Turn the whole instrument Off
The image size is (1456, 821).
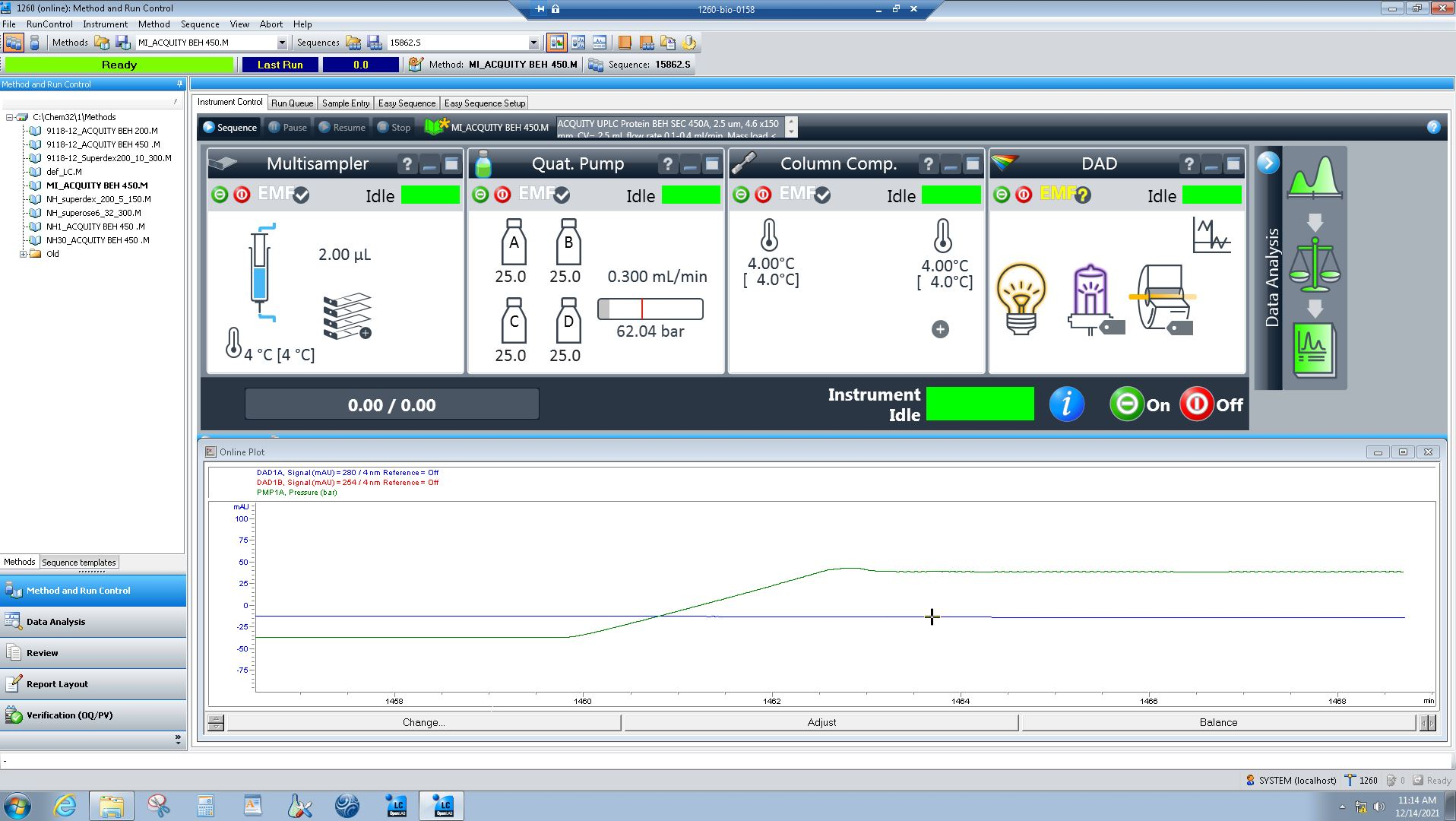tap(1197, 404)
